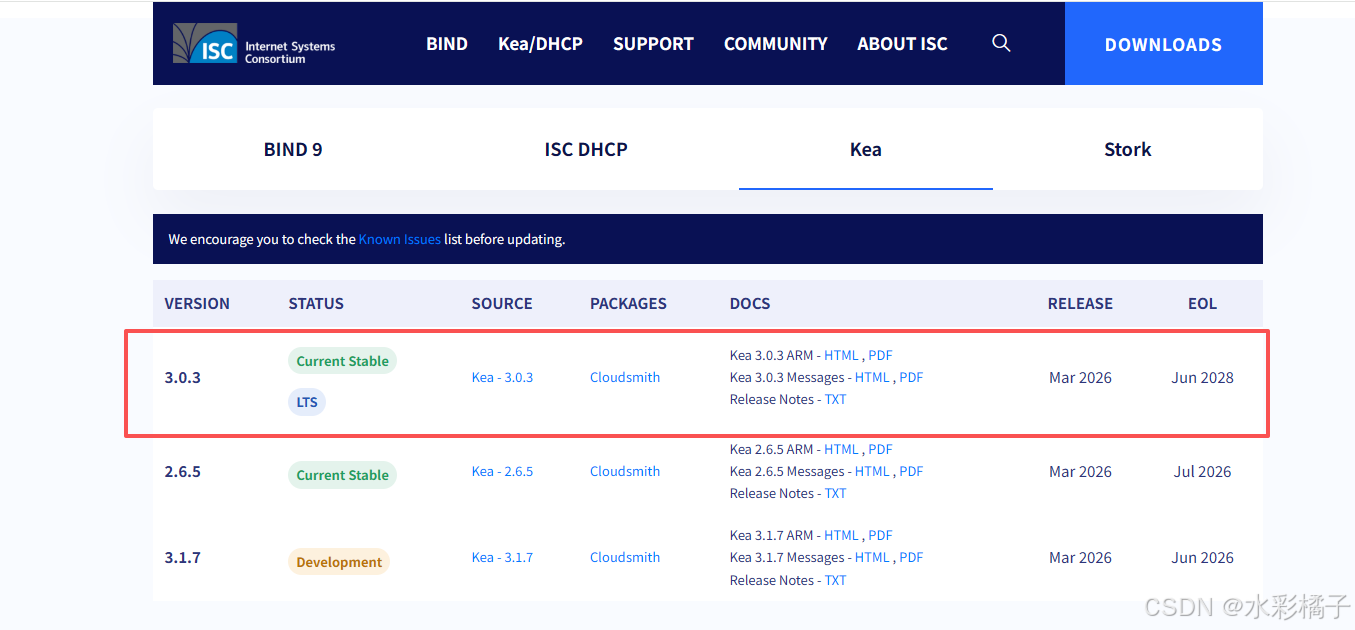The height and width of the screenshot is (630, 1355).
Task: Open the 2.6.5 Release Notes TXT
Action: [x=835, y=493]
